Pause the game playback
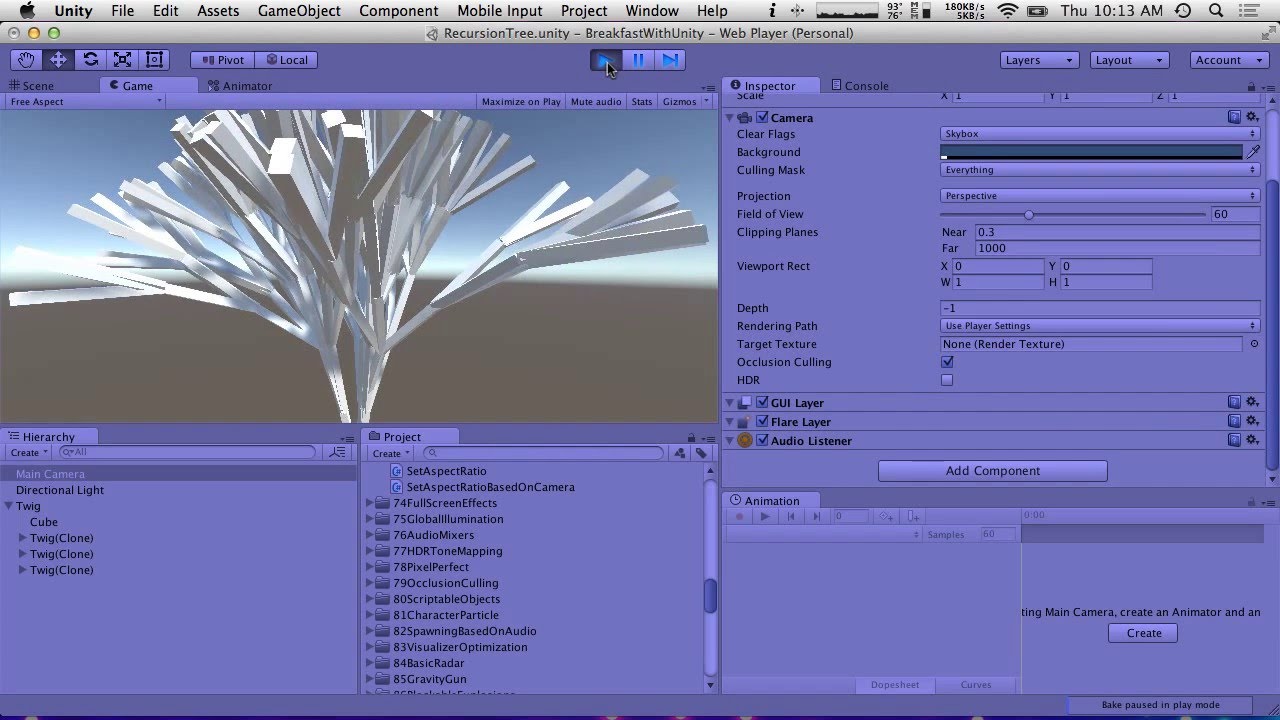1280x720 pixels. [638, 60]
